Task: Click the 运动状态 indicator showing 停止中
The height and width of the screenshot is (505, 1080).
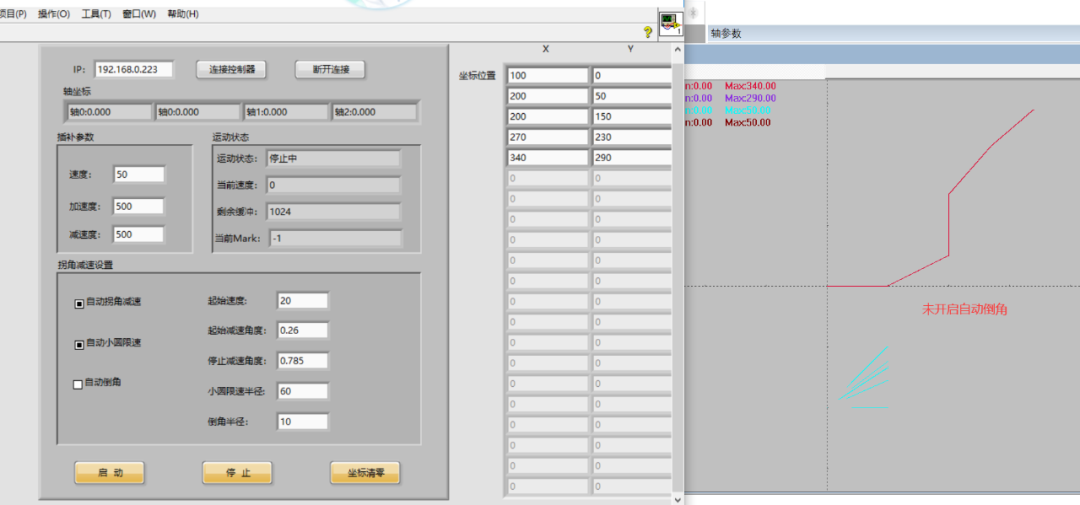Action: 333,158
